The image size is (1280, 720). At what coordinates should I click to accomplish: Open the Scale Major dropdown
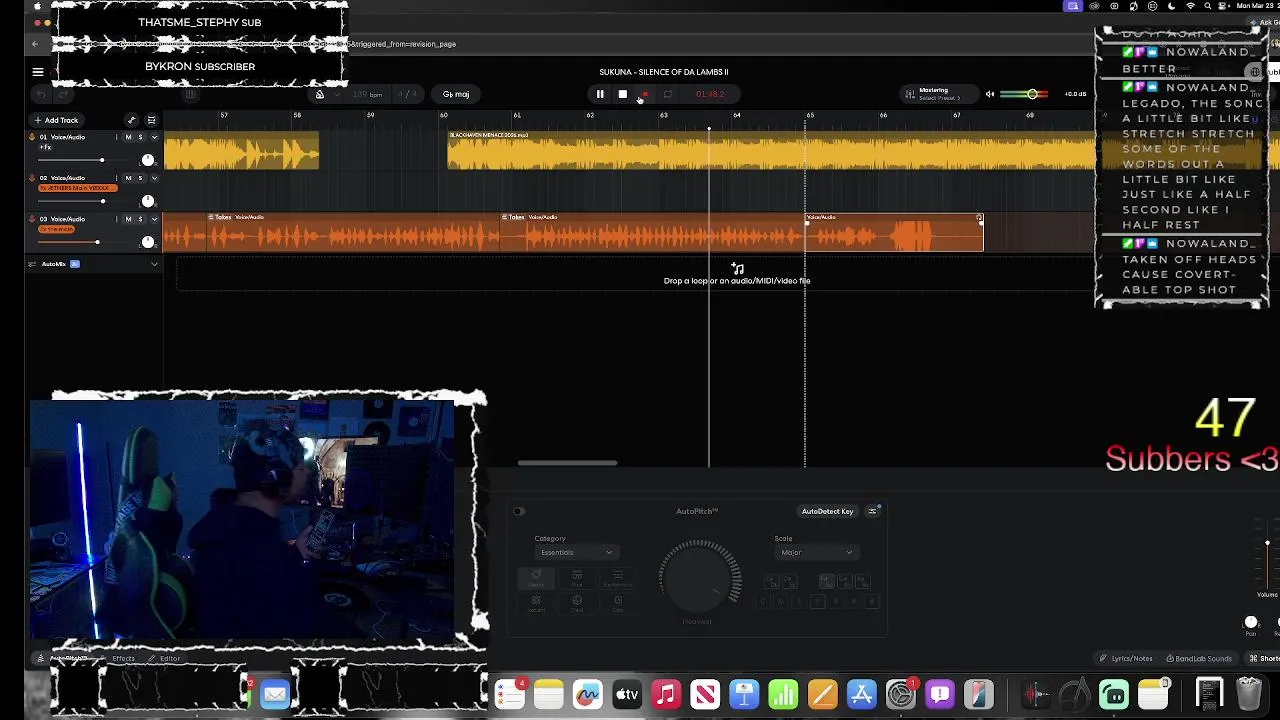coord(816,552)
